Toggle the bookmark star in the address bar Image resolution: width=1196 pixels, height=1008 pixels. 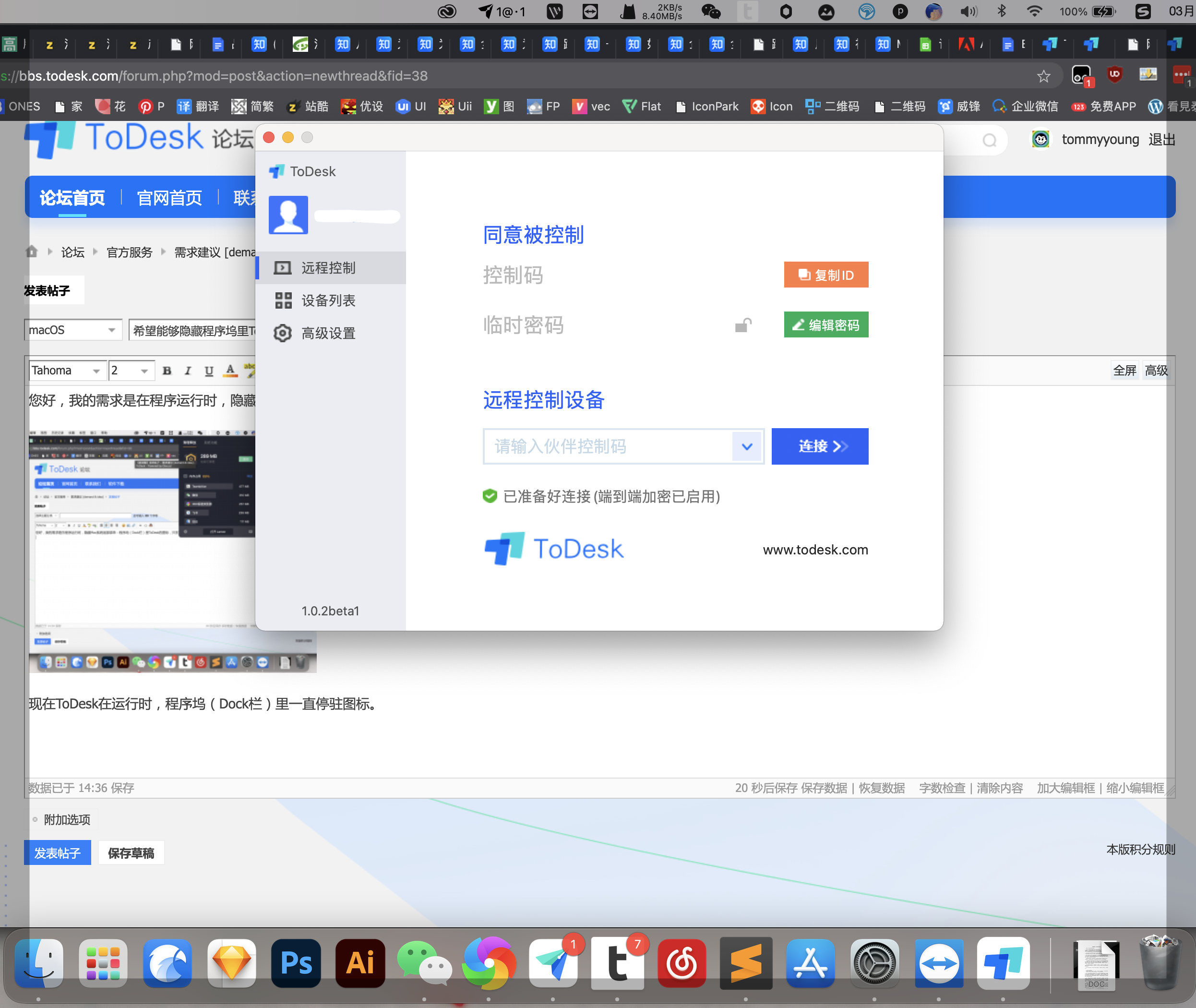coord(1043,75)
